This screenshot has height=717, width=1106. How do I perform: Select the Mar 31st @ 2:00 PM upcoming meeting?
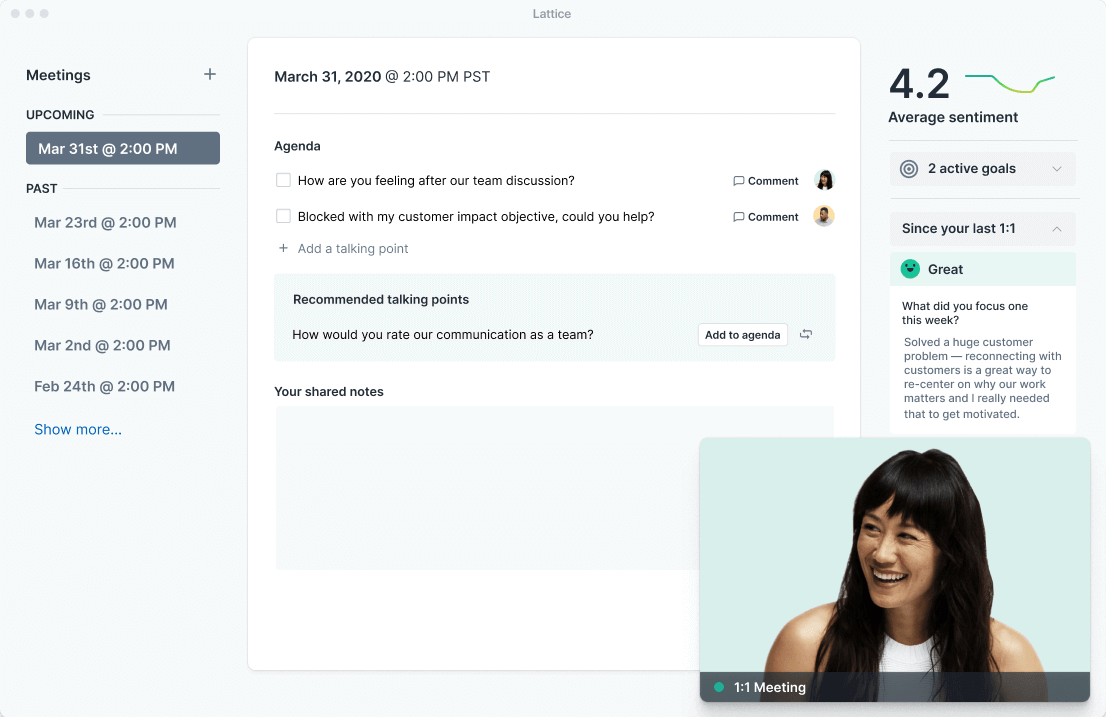click(123, 148)
